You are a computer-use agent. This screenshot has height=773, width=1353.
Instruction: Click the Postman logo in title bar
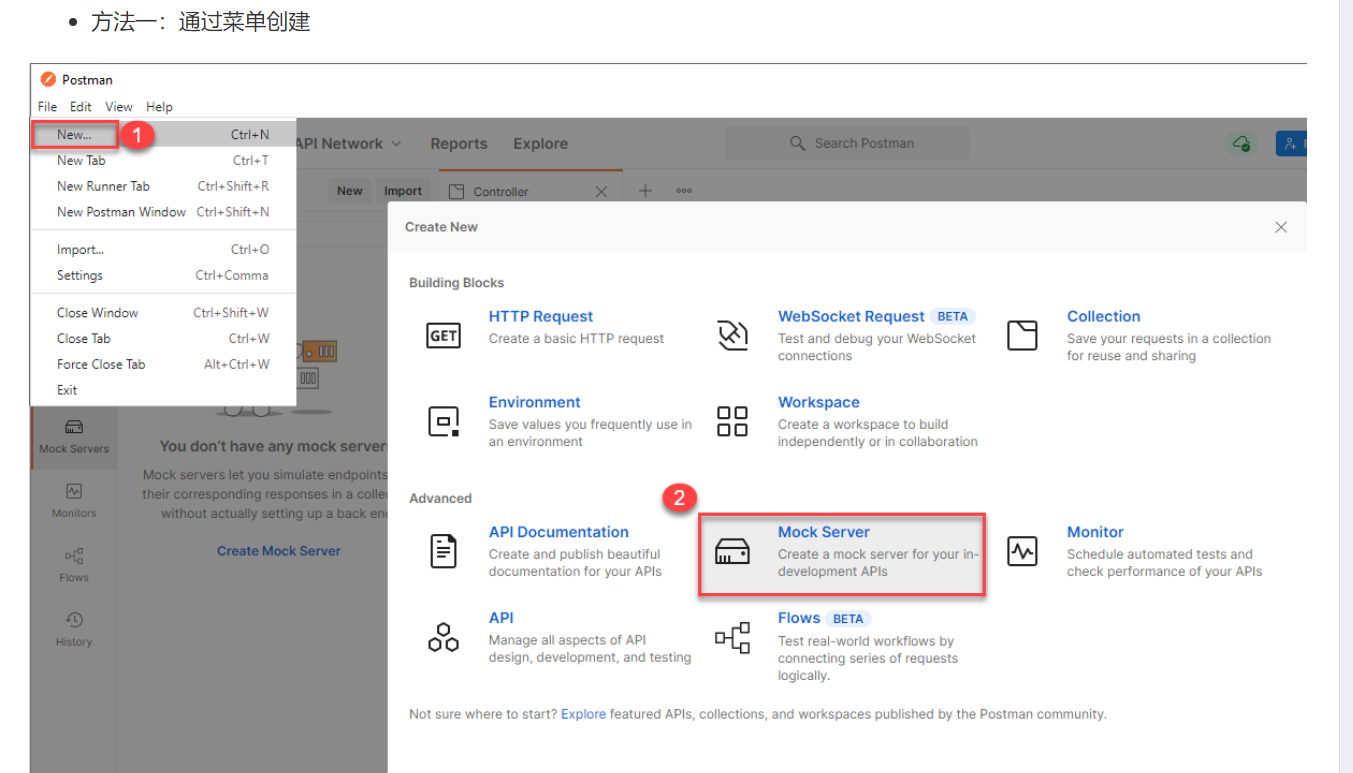tap(48, 80)
